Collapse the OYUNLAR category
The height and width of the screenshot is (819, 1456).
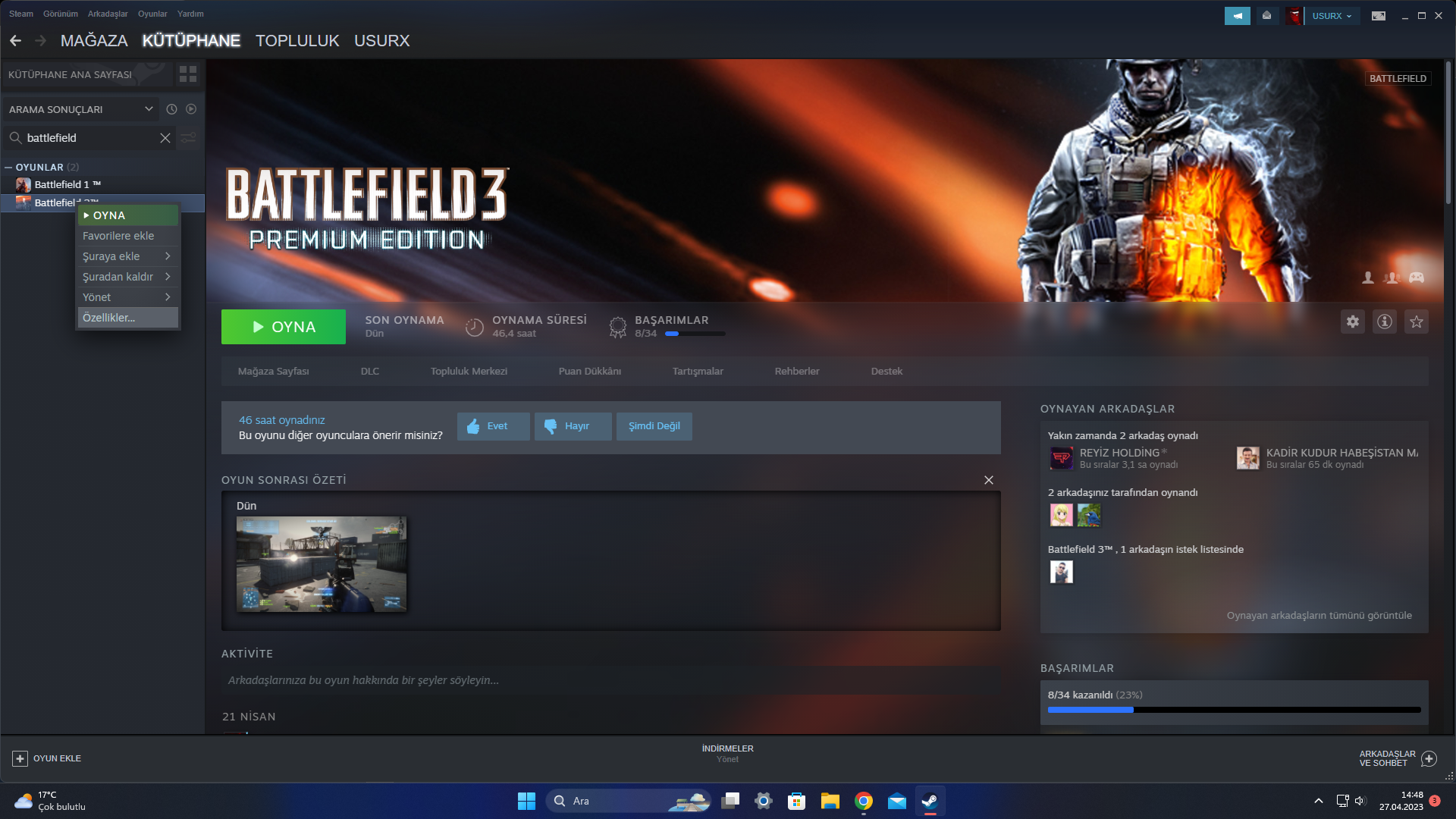tap(8, 168)
